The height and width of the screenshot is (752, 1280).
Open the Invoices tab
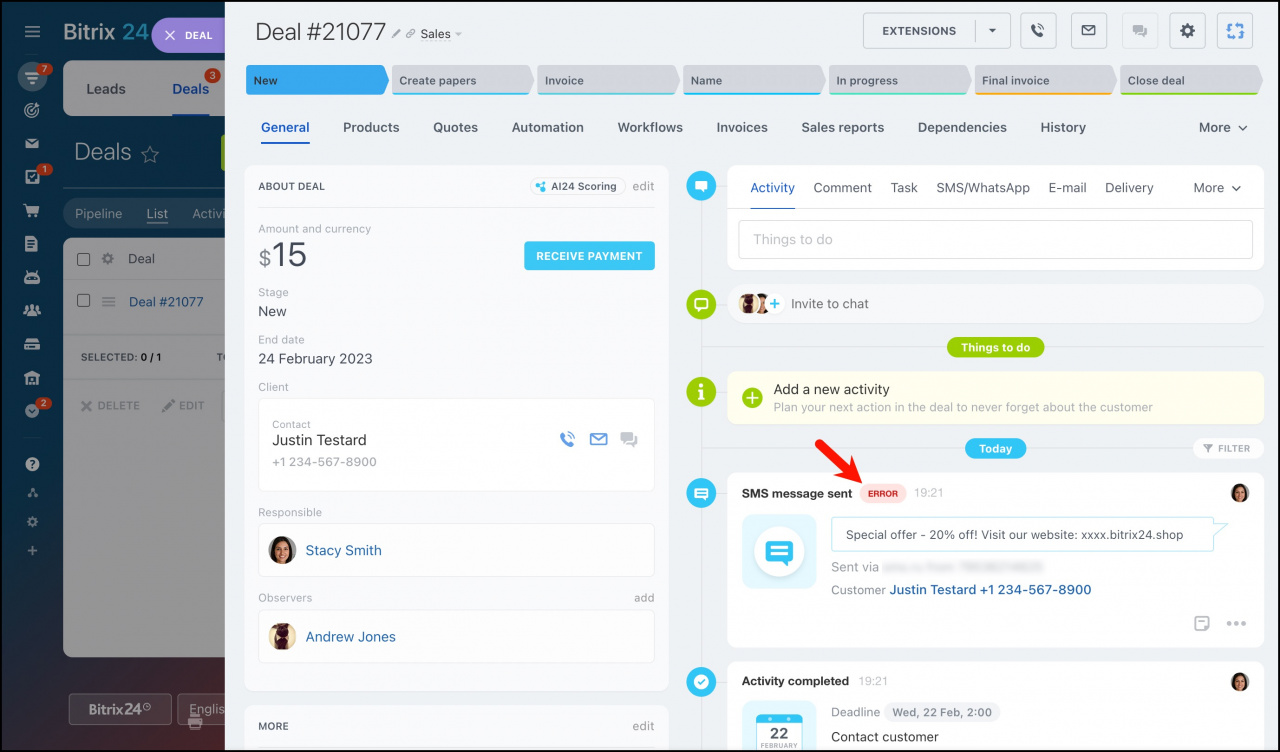pos(742,128)
